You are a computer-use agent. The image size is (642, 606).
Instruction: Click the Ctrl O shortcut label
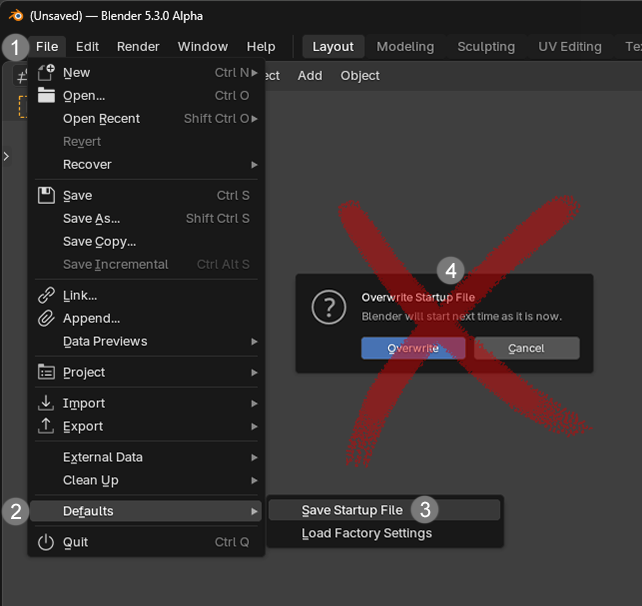pos(232,95)
